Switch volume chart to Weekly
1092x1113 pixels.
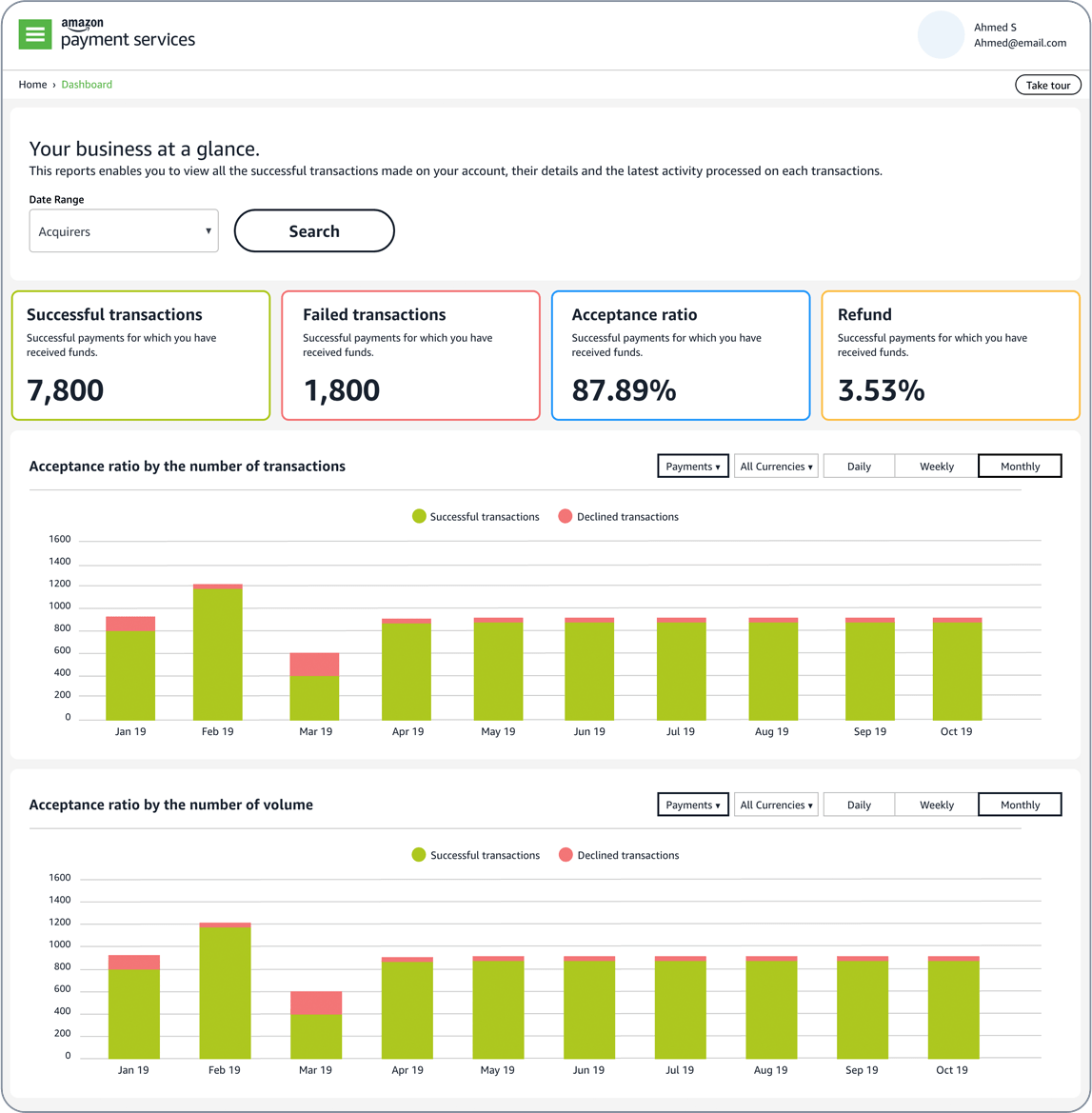(937, 805)
